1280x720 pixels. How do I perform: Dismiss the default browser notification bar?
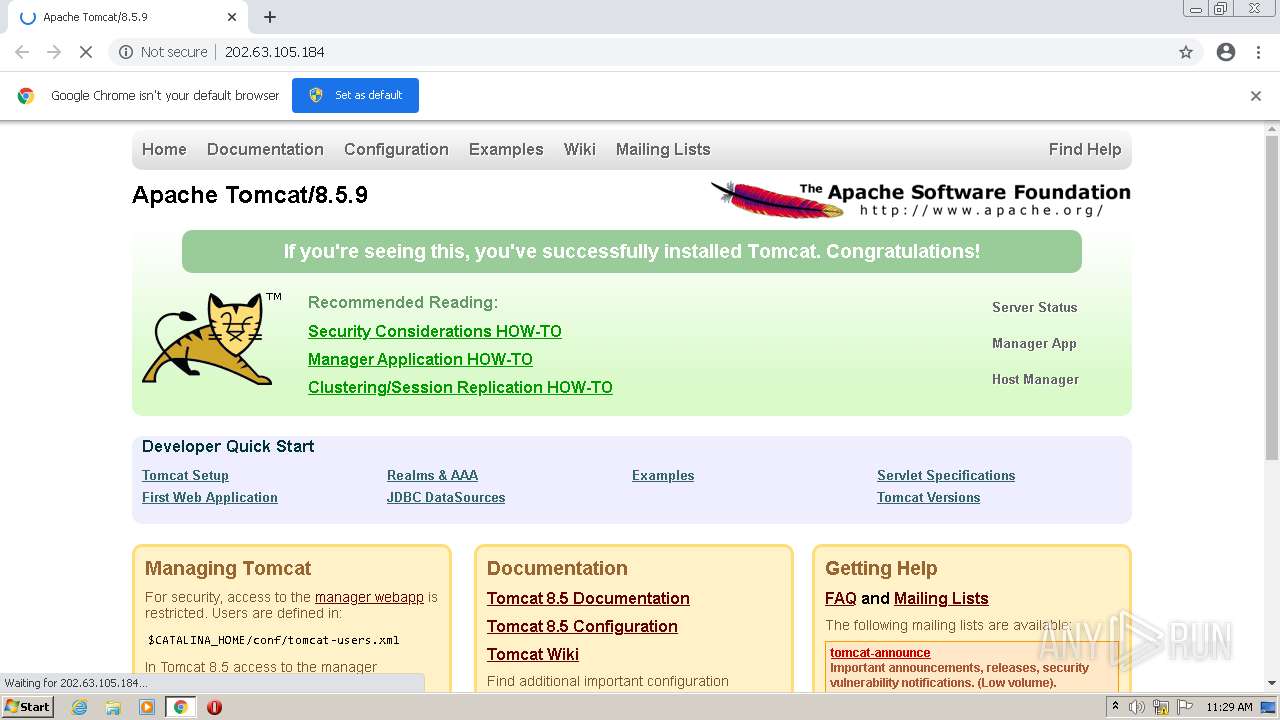click(1256, 96)
